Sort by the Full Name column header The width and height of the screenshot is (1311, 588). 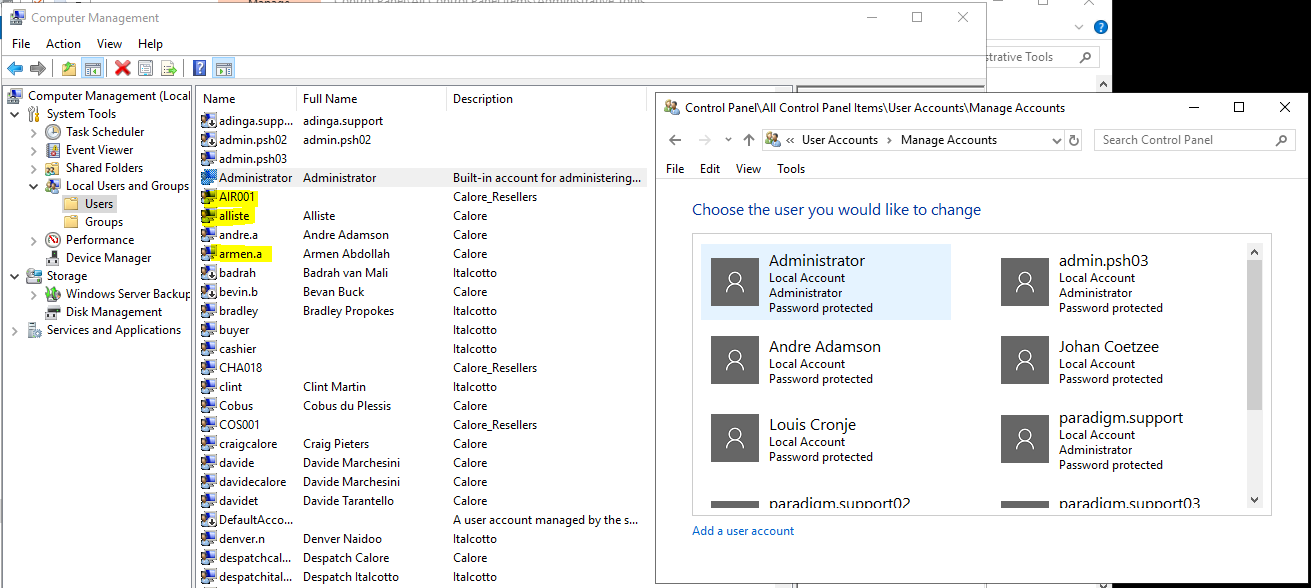tap(371, 99)
